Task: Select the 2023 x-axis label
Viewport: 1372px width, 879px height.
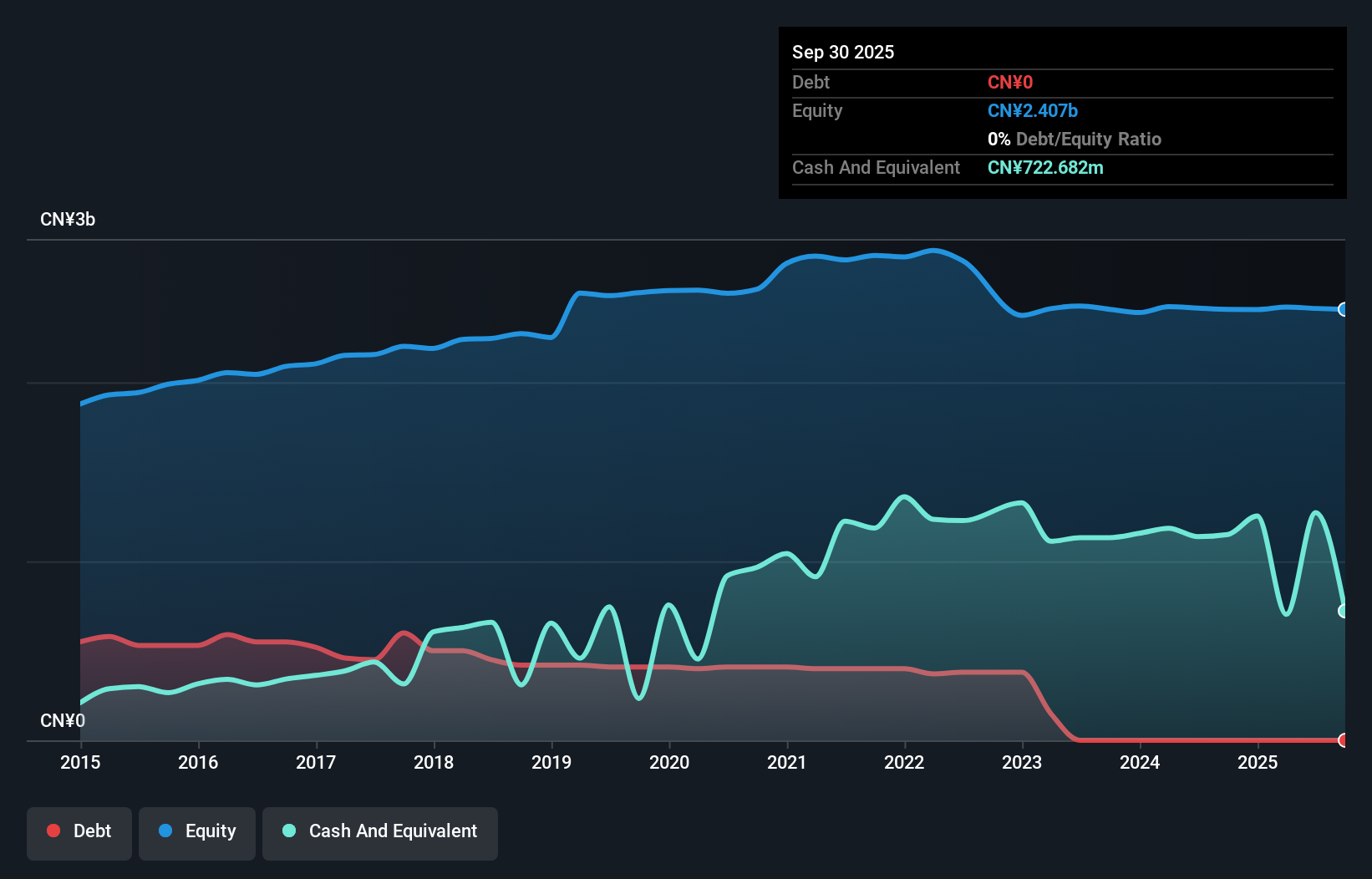Action: point(1022,762)
